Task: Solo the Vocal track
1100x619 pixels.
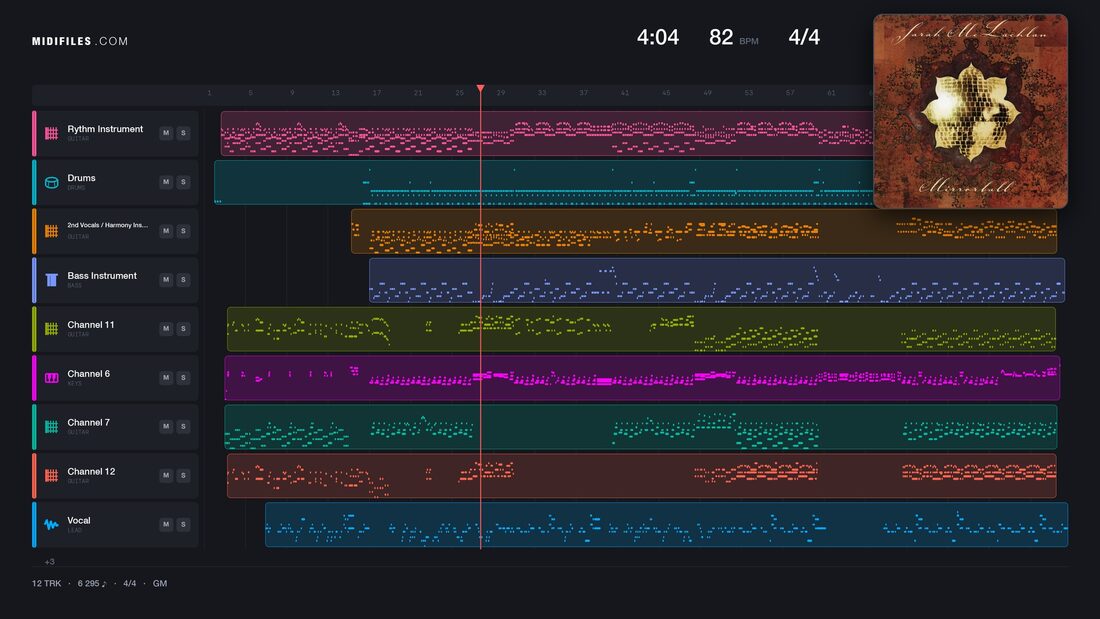Action: [x=183, y=524]
